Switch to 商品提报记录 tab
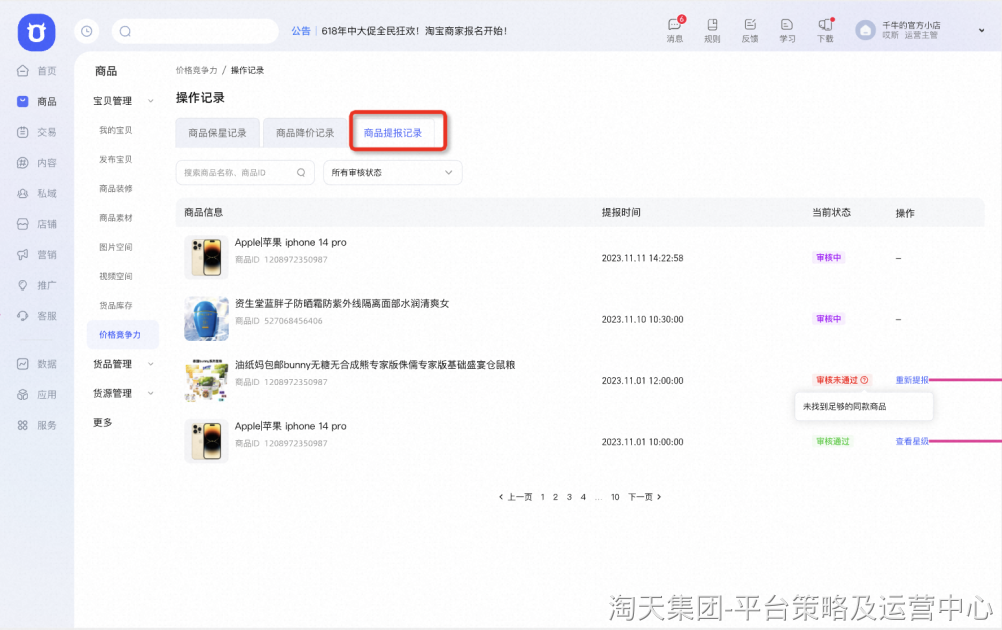This screenshot has width=1002, height=630. pos(393,133)
